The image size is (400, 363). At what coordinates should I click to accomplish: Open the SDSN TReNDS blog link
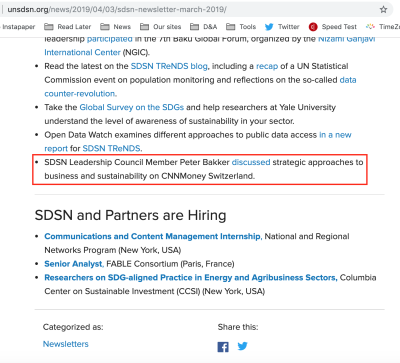click(x=169, y=66)
